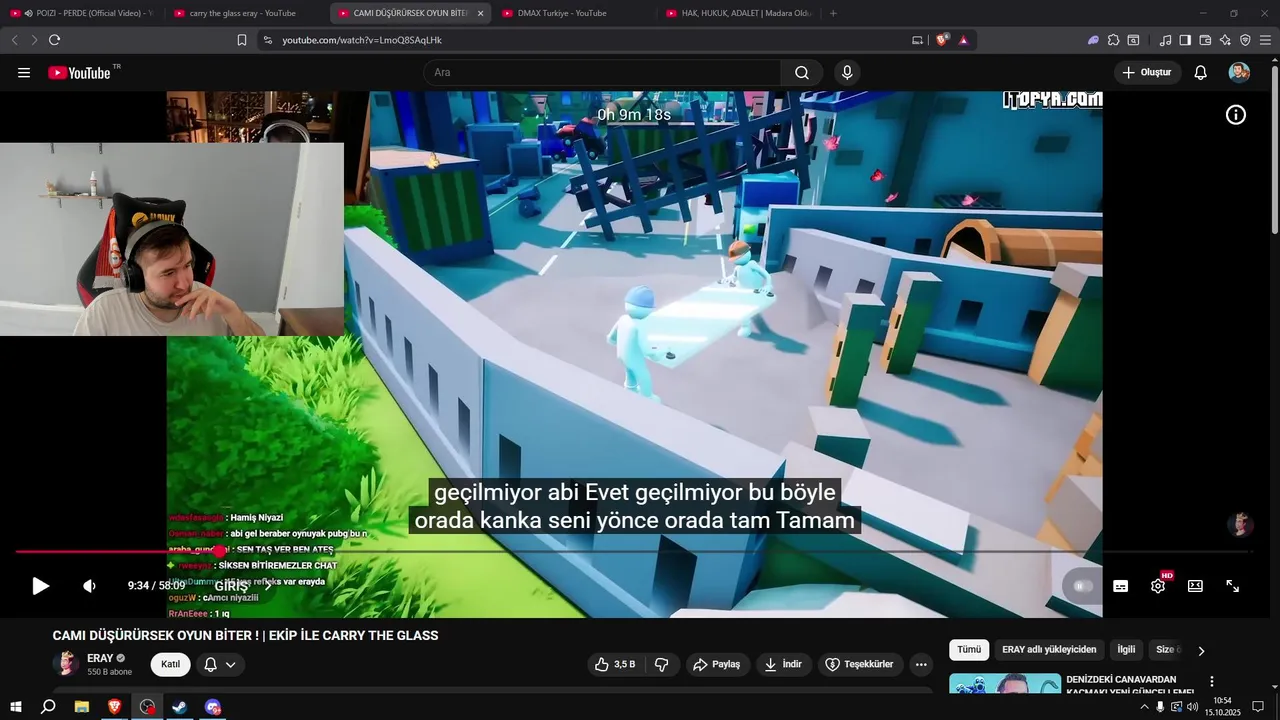Expand the subscription notification bell dropdown
This screenshot has width=1280, height=720.
coord(220,664)
